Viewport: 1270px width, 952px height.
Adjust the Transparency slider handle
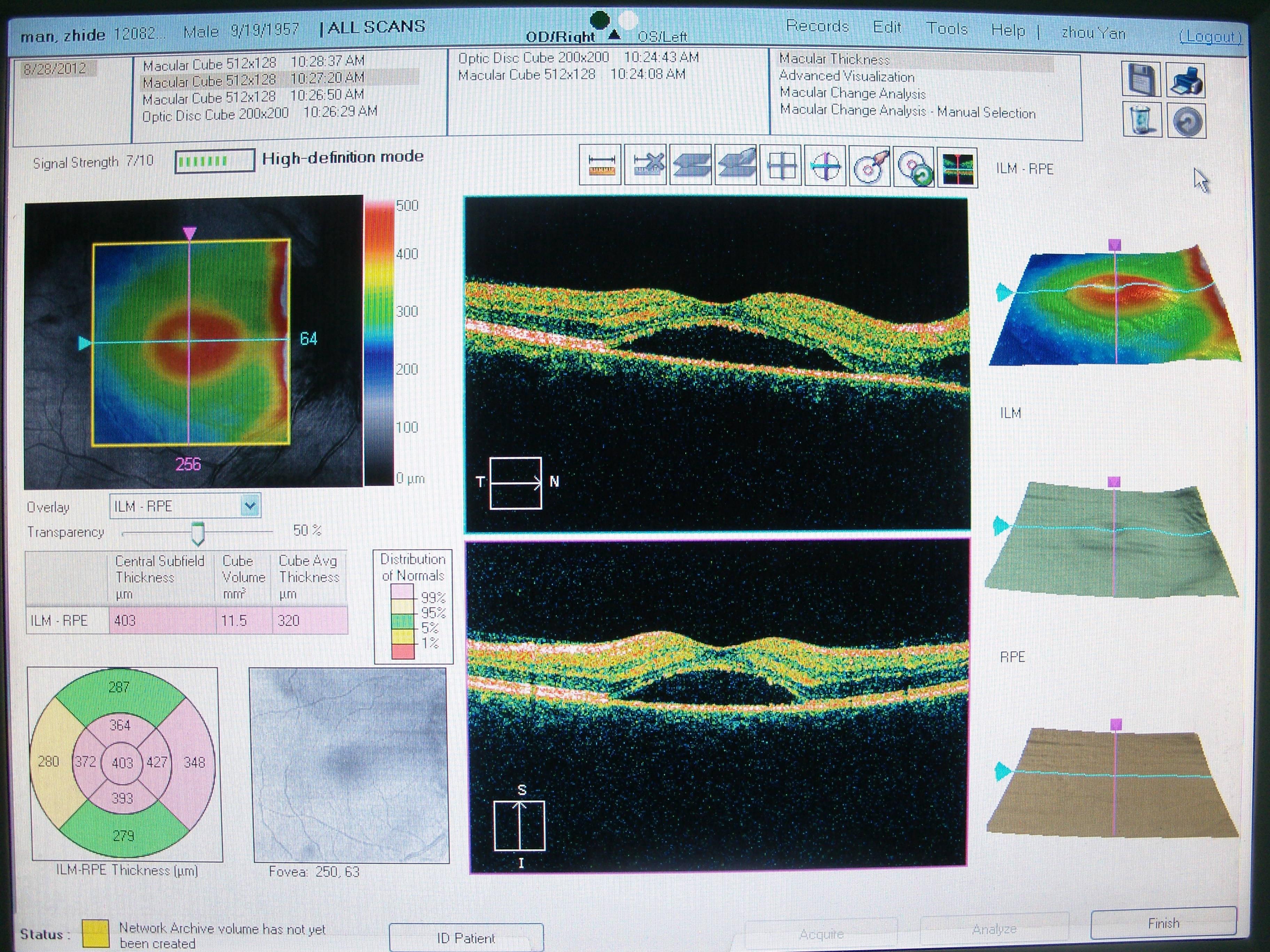pyautogui.click(x=197, y=534)
